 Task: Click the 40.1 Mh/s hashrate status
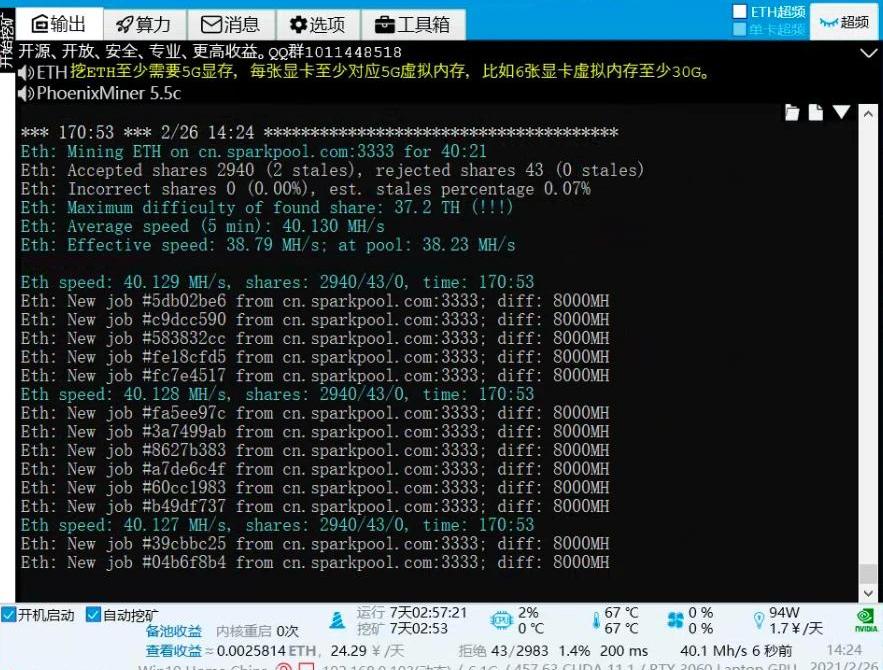coord(736,651)
